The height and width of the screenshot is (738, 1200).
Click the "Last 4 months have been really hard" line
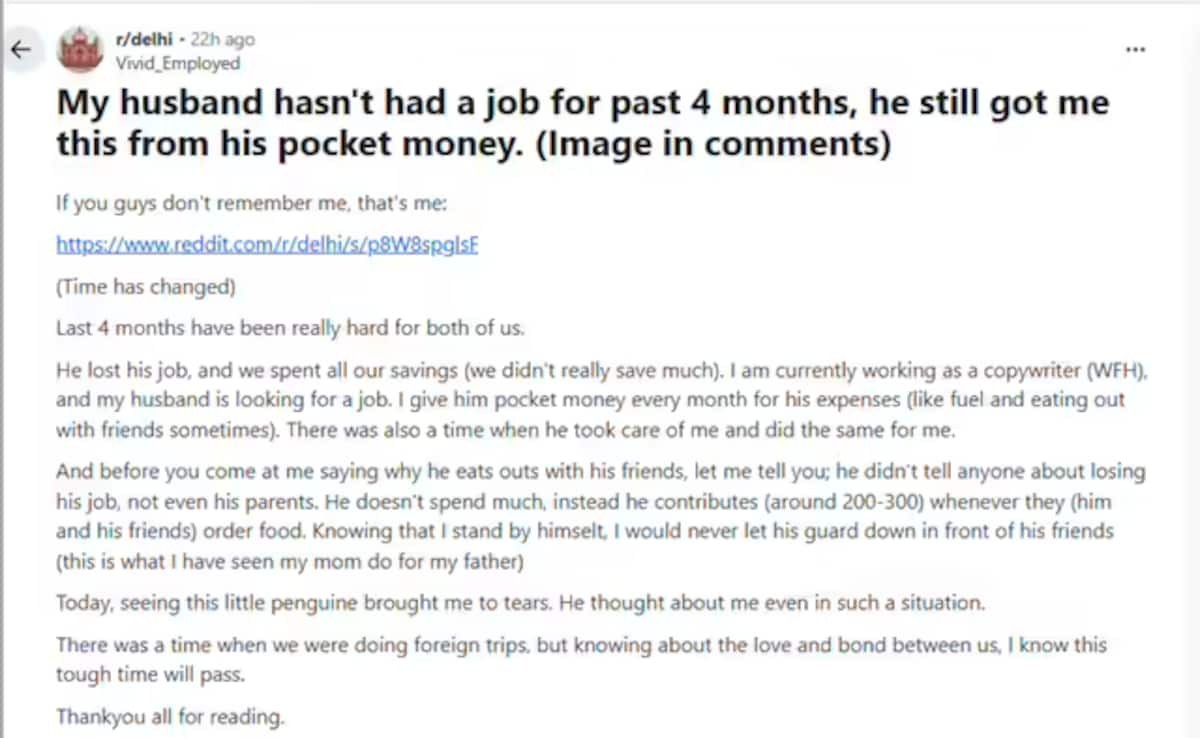(x=290, y=328)
